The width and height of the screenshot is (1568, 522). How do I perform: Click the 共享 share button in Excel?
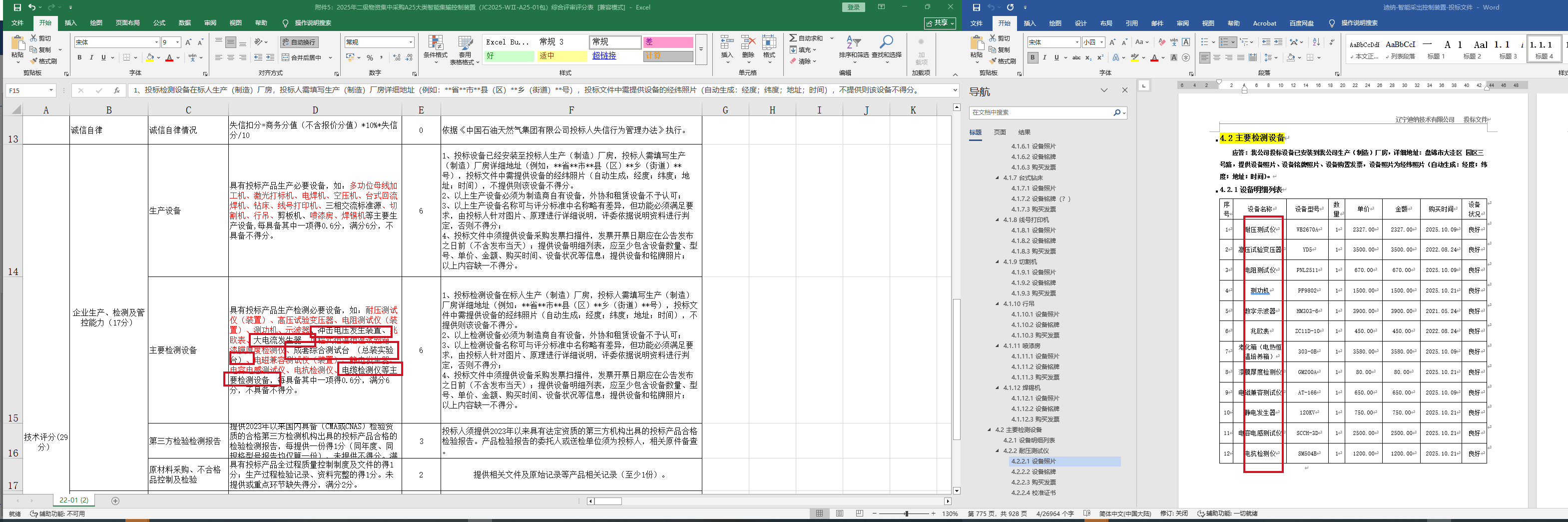(940, 23)
